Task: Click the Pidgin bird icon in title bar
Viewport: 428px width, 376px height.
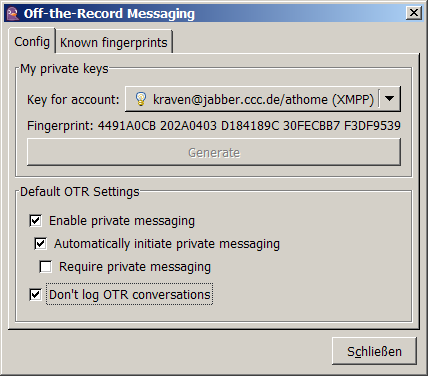Action: [x=13, y=14]
